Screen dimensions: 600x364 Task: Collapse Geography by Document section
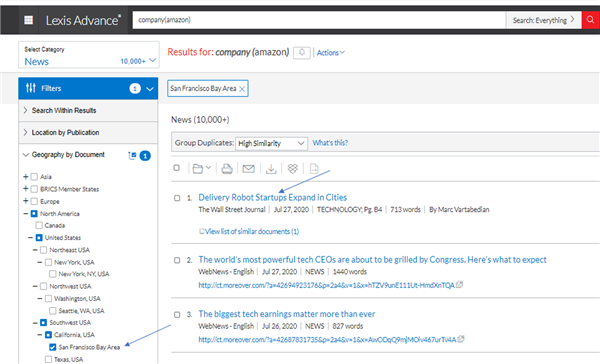point(26,155)
